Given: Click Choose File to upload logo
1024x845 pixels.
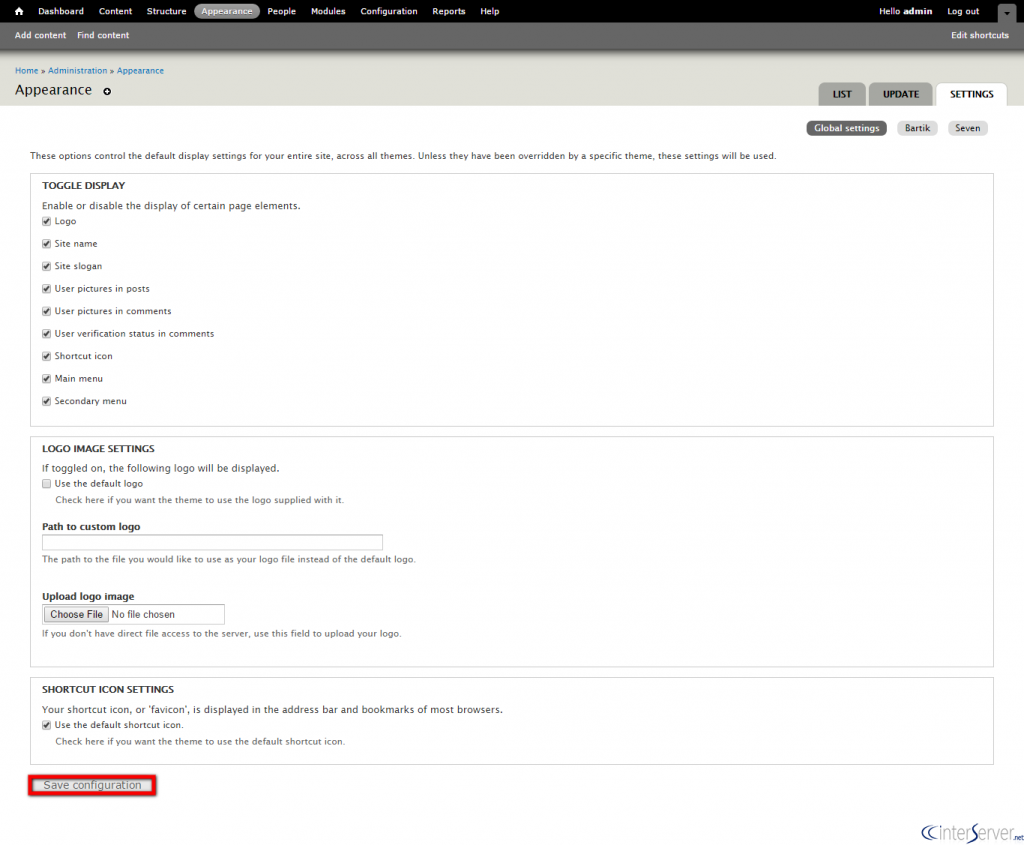Looking at the screenshot, I should tap(76, 614).
